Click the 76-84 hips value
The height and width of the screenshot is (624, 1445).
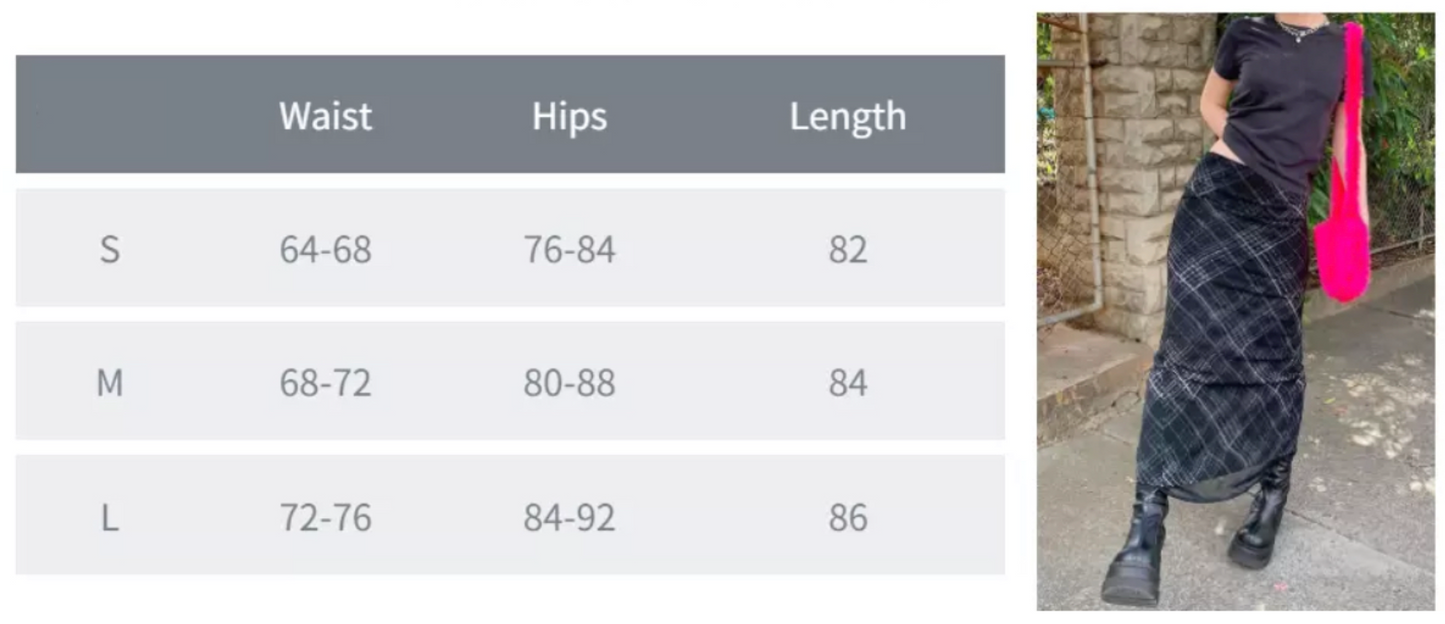coord(569,249)
